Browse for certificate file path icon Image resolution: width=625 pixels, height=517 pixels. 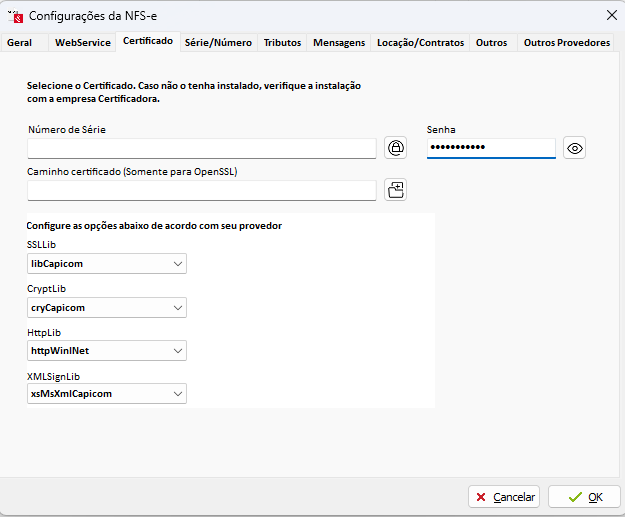[396, 190]
